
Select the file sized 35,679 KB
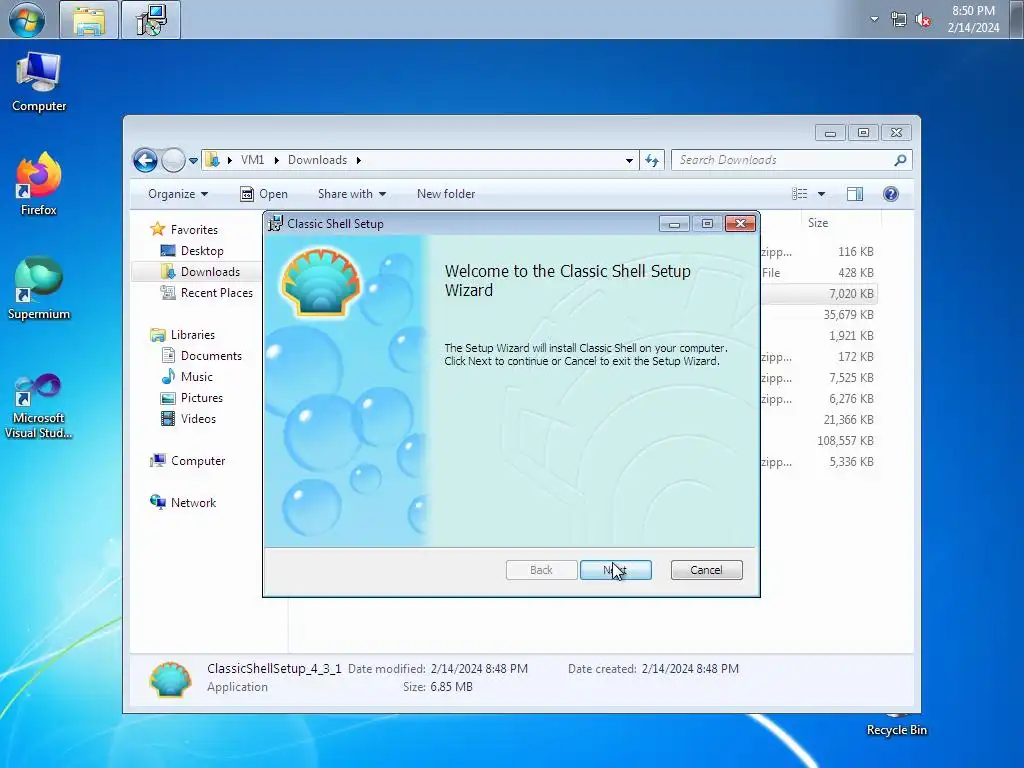(848, 315)
